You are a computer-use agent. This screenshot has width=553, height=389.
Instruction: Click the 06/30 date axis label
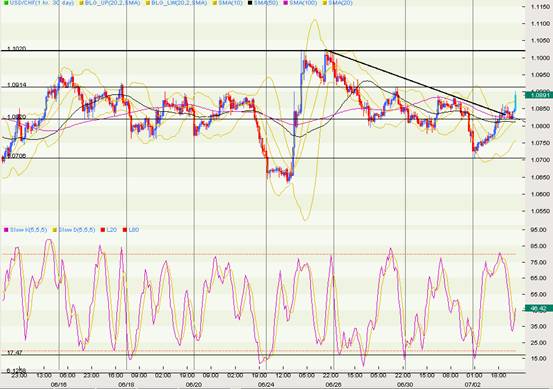(405, 384)
